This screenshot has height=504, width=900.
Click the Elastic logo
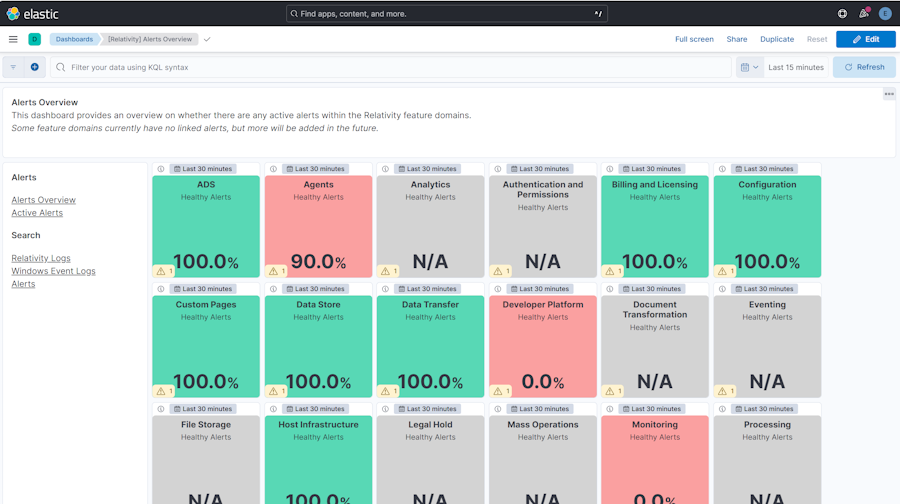pyautogui.click(x=33, y=13)
